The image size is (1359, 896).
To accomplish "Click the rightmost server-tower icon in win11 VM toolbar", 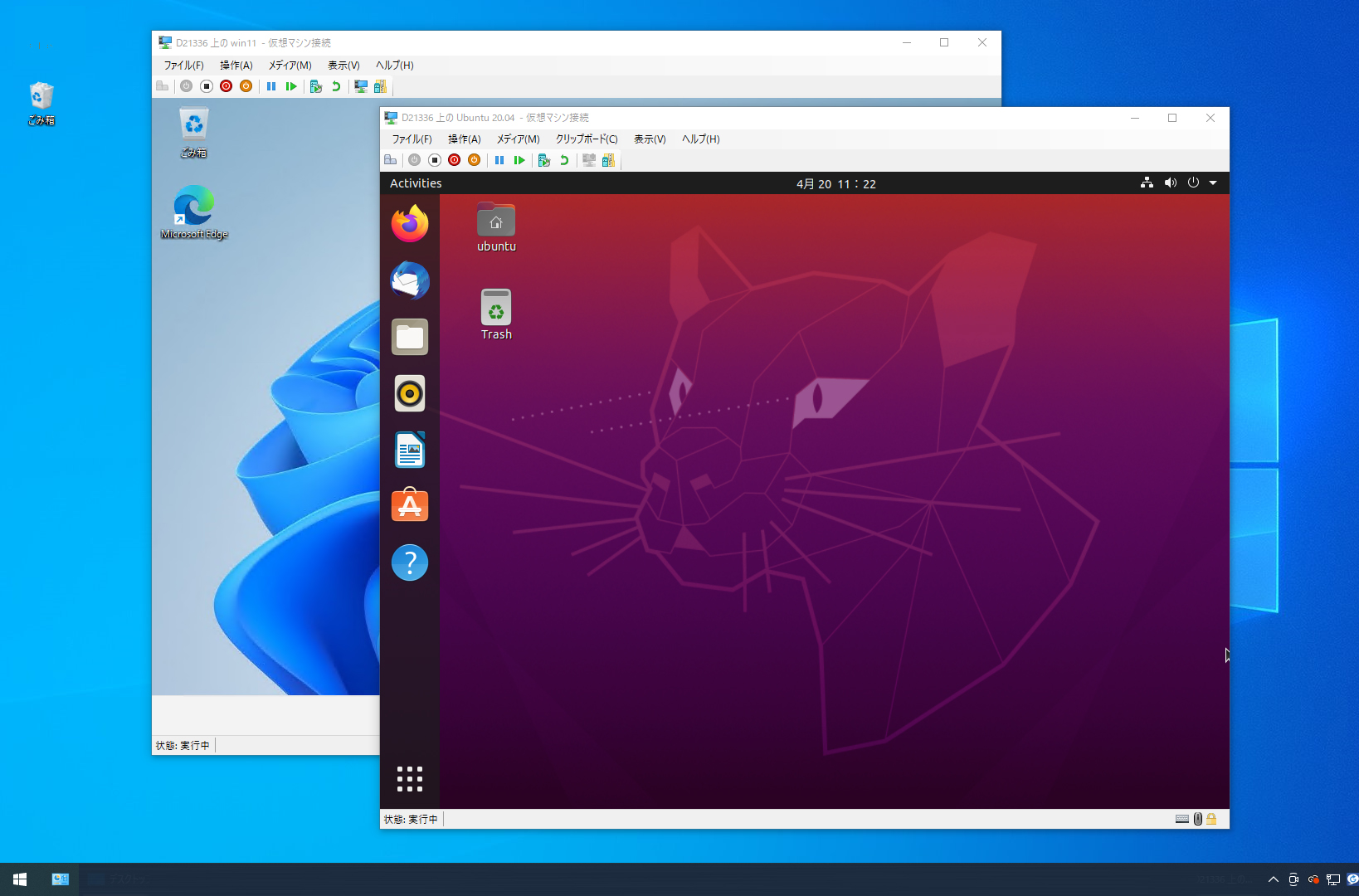I will tap(381, 86).
